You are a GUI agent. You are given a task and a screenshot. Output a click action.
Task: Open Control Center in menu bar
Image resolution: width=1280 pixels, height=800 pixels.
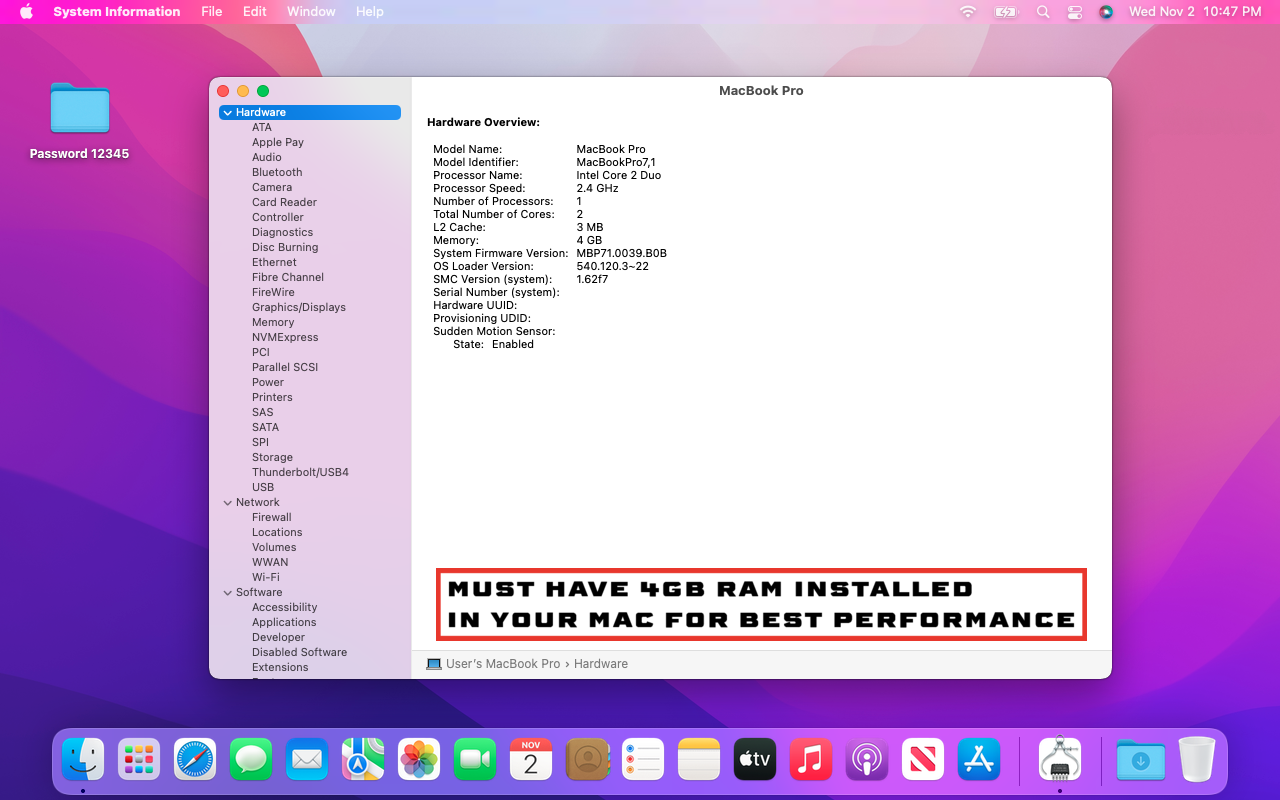(x=1075, y=12)
